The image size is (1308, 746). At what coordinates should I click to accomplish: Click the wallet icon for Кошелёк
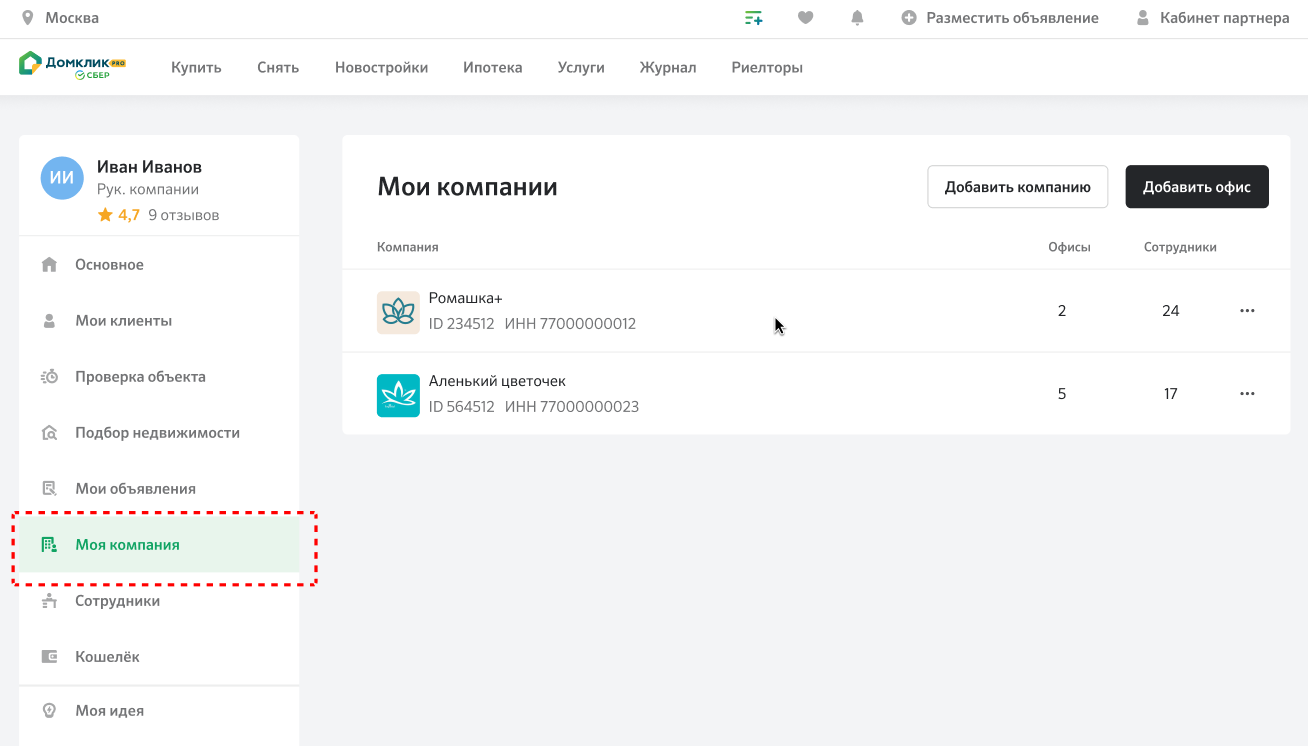[x=49, y=657]
